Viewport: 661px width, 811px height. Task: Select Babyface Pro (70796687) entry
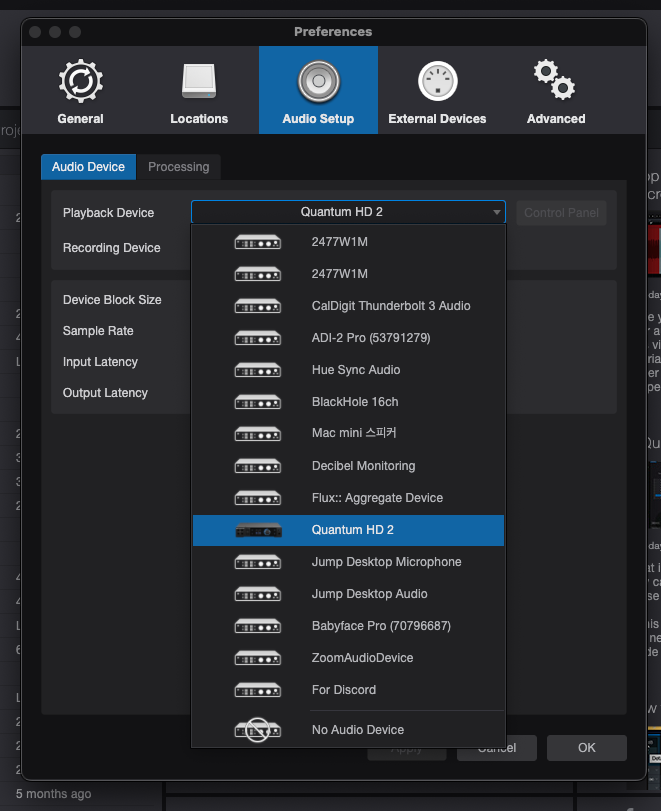click(348, 626)
